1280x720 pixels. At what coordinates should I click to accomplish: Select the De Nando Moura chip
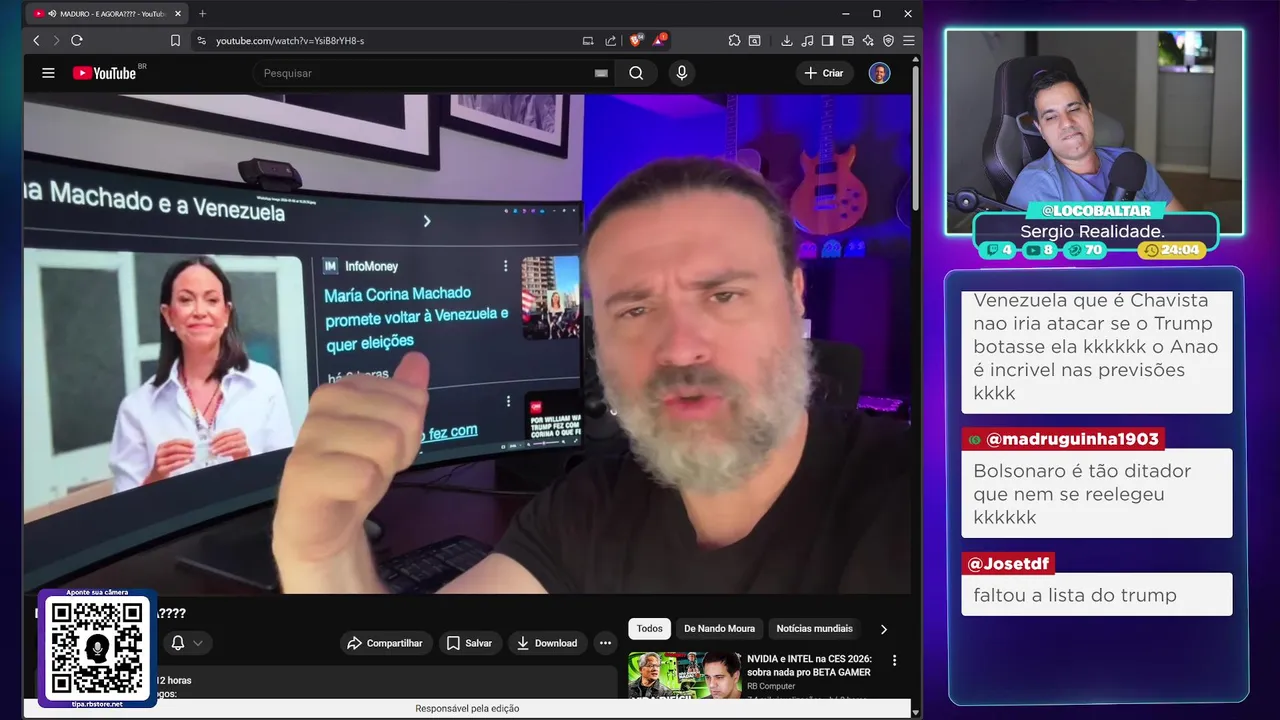[x=720, y=628]
